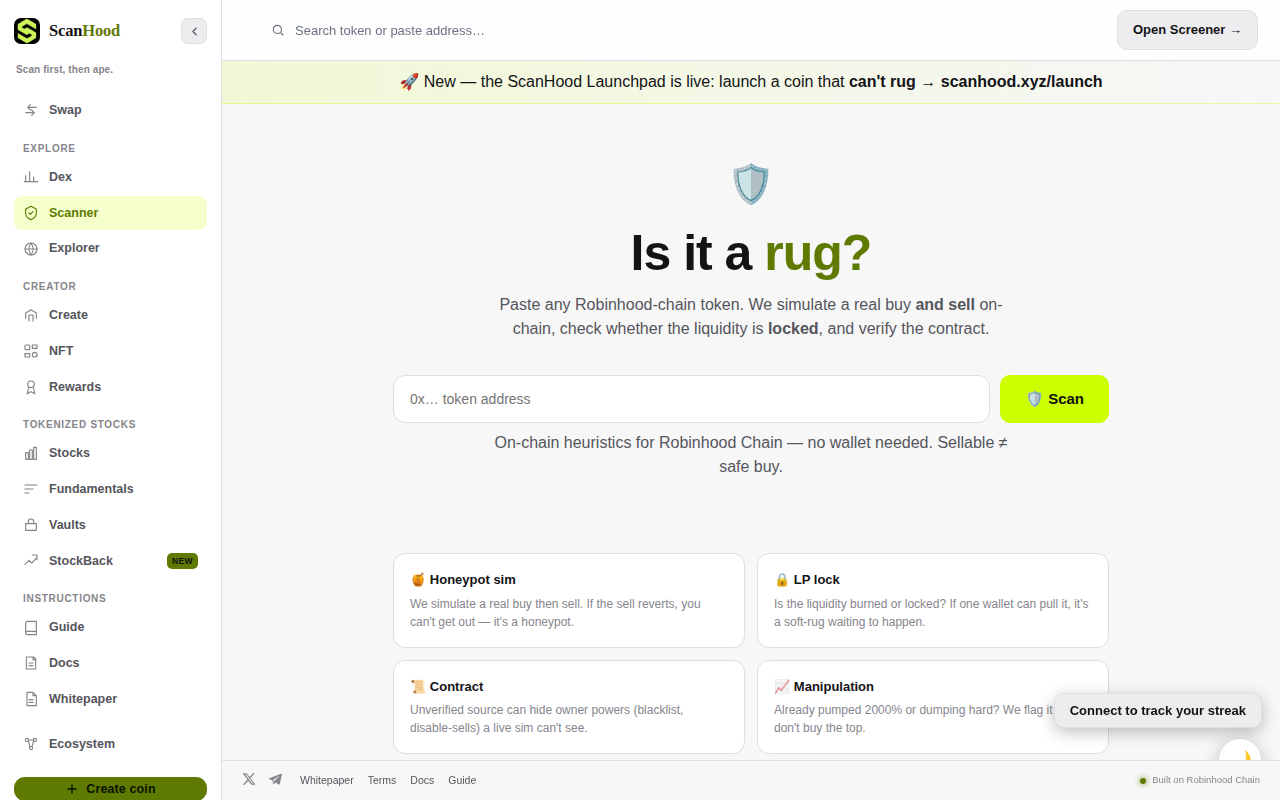Click Connect to track your streak
The height and width of the screenshot is (800, 1280).
1158,711
